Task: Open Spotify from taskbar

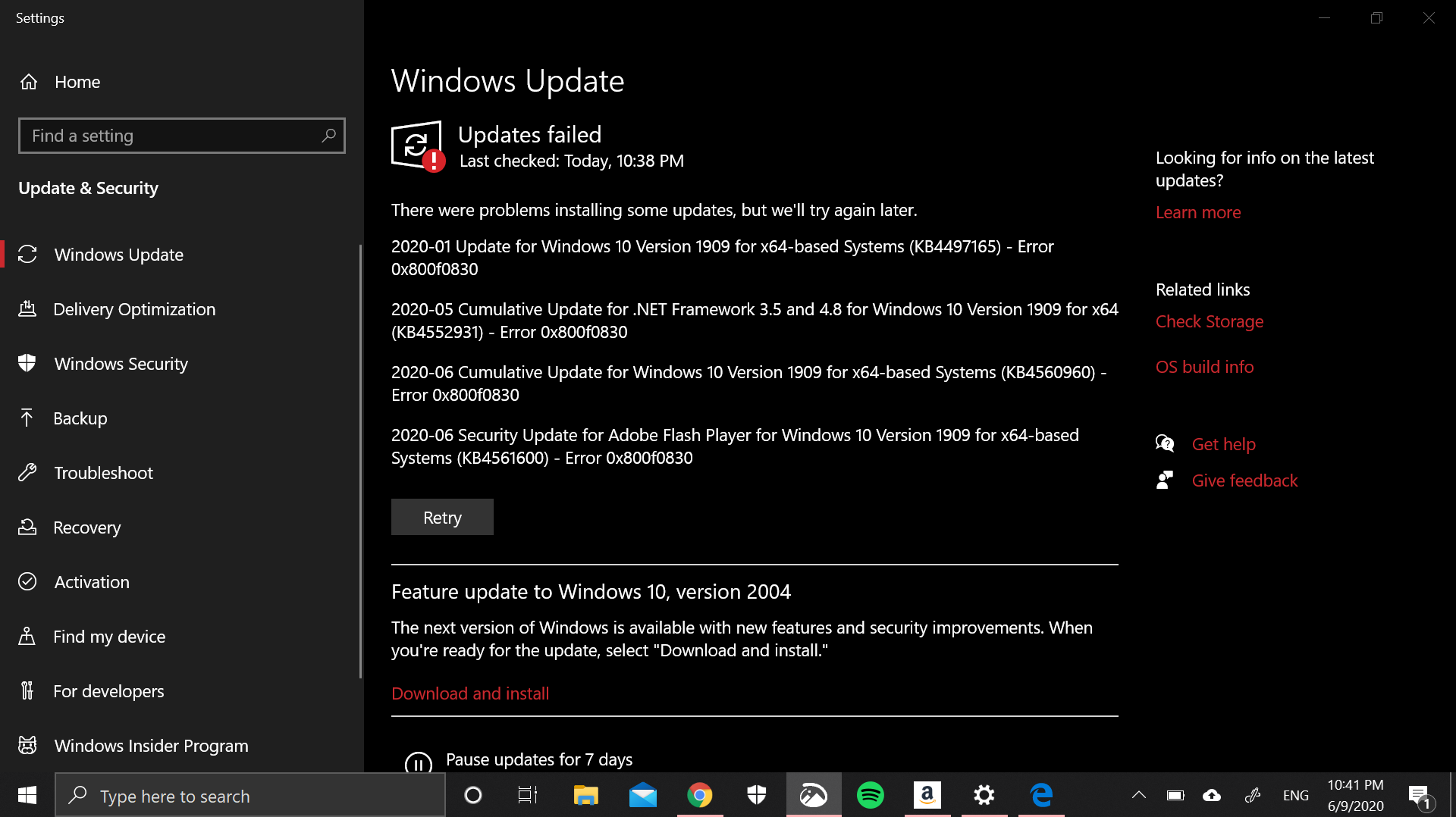Action: click(871, 795)
